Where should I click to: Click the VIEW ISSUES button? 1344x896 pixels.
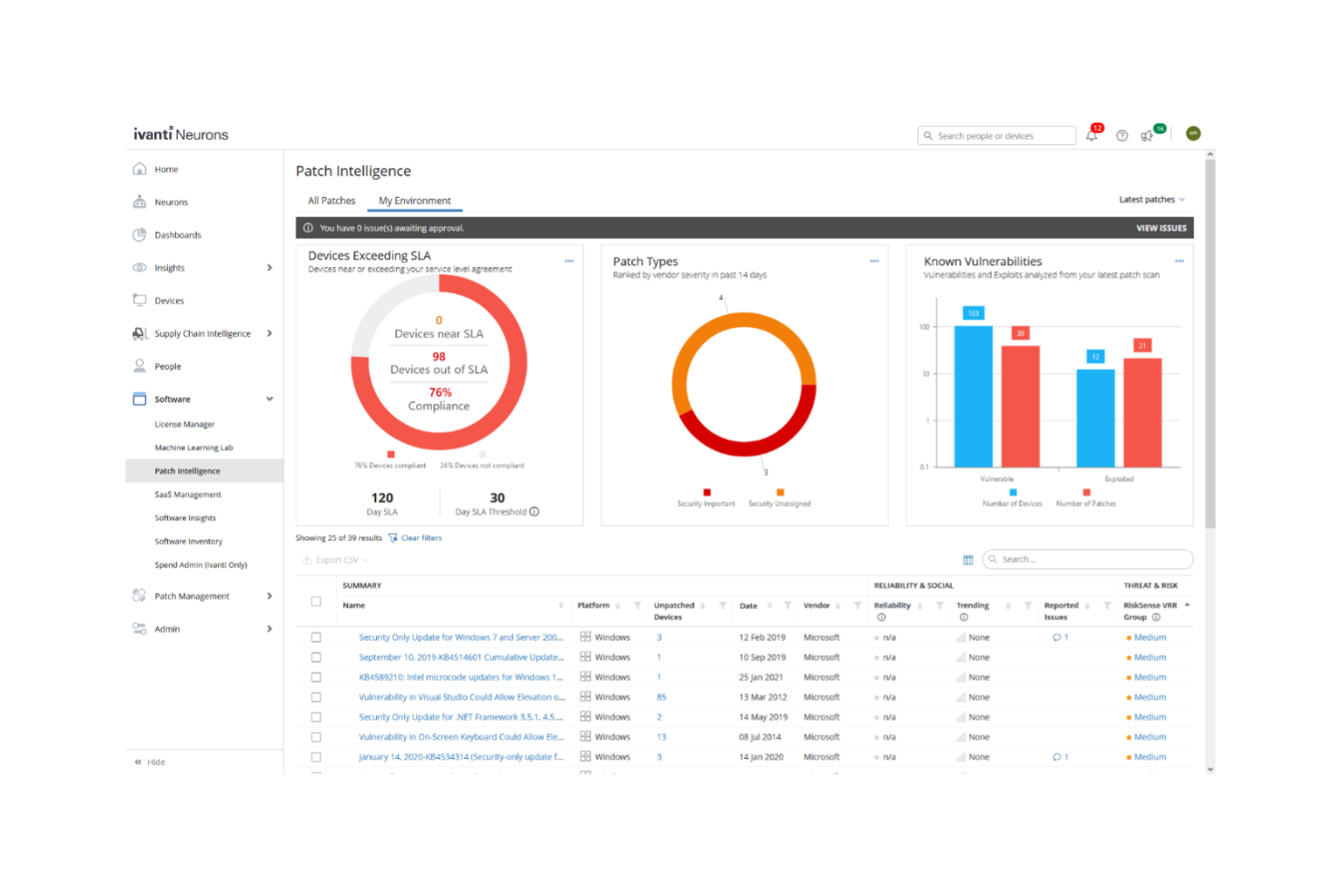pyautogui.click(x=1161, y=227)
